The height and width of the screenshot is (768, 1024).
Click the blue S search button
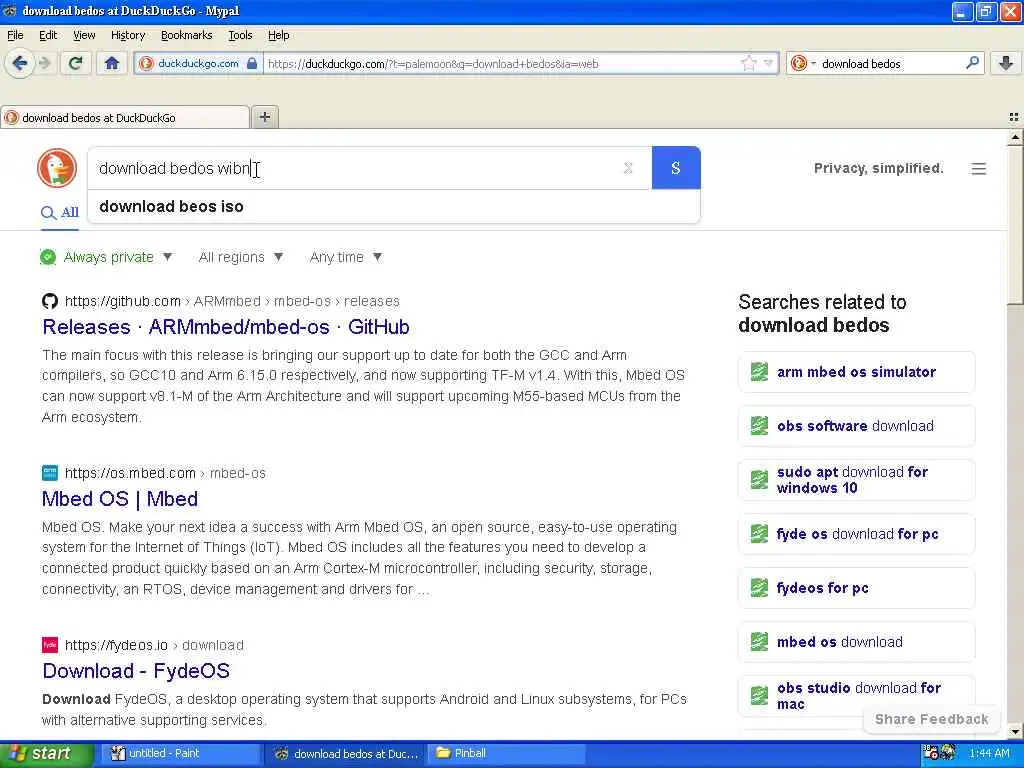[x=676, y=168]
